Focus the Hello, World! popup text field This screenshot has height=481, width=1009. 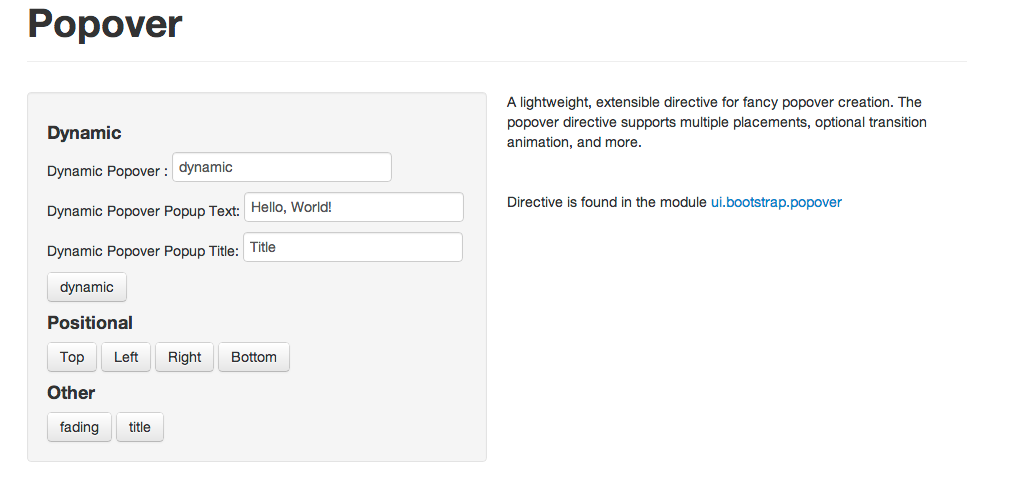[x=354, y=207]
